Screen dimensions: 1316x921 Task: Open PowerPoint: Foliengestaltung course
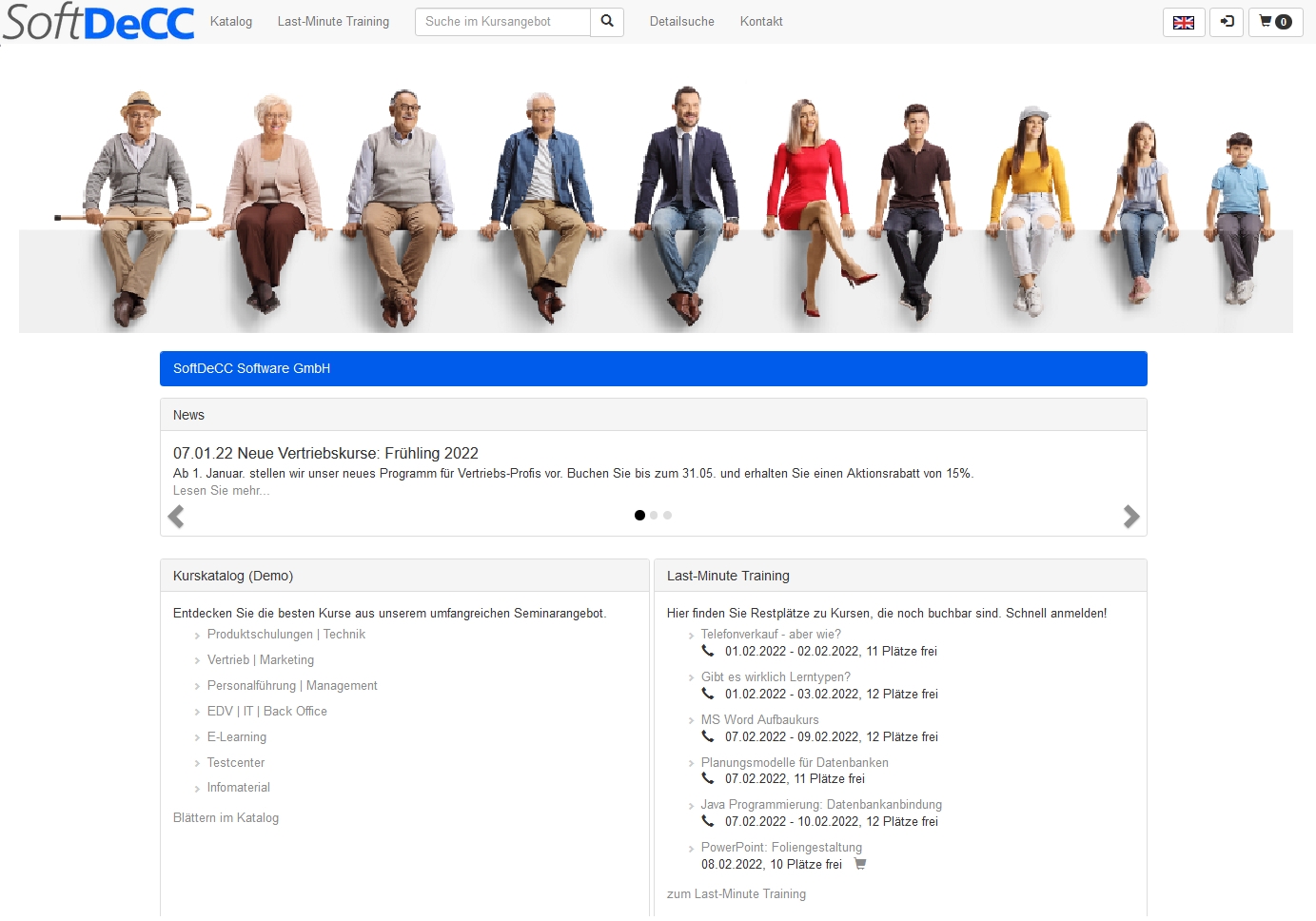pos(781,848)
